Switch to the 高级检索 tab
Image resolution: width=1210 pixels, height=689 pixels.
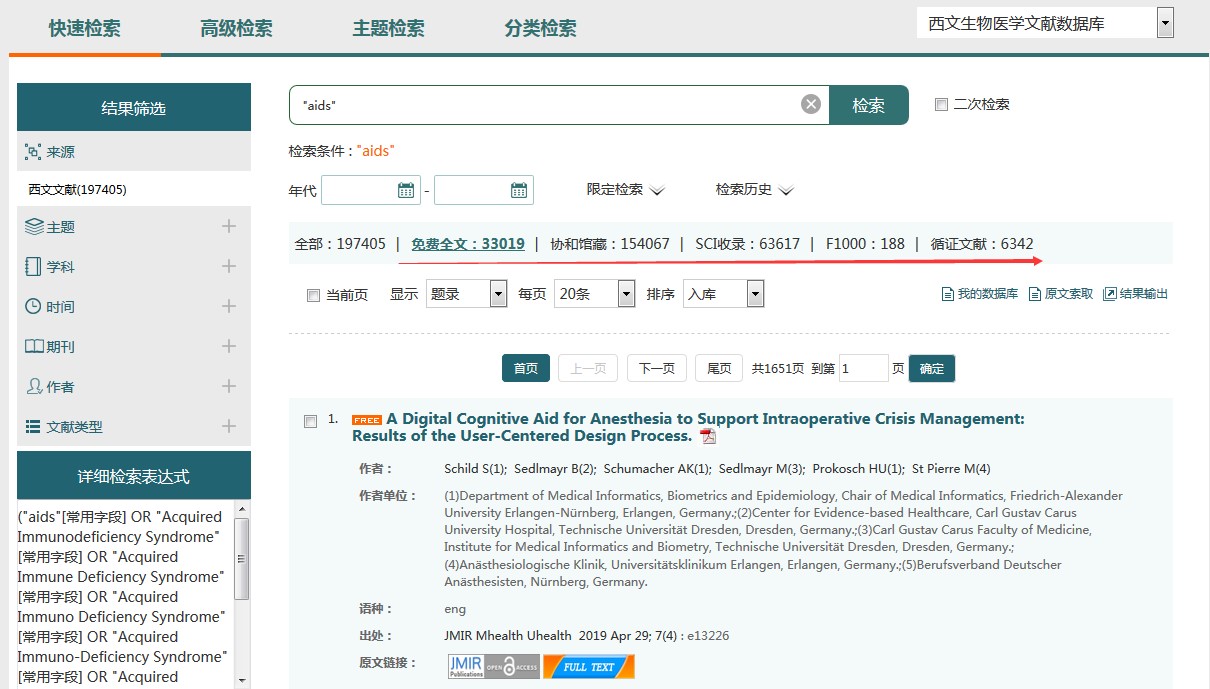236,28
